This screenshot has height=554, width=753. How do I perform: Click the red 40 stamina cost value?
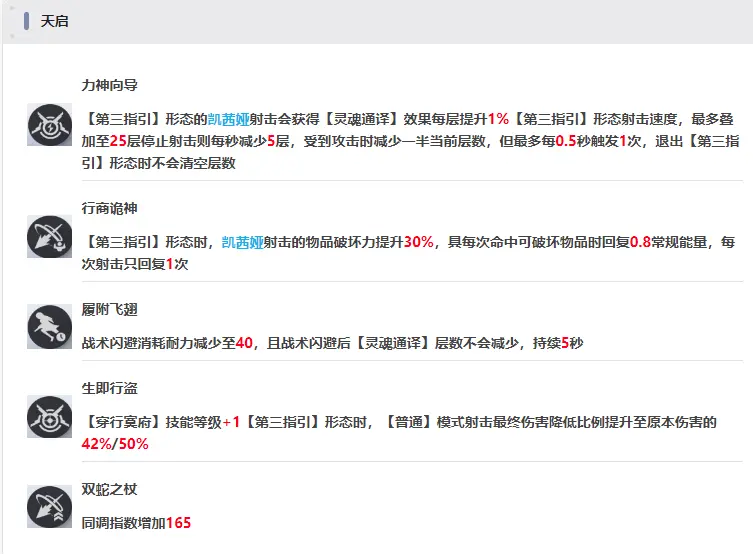244,343
